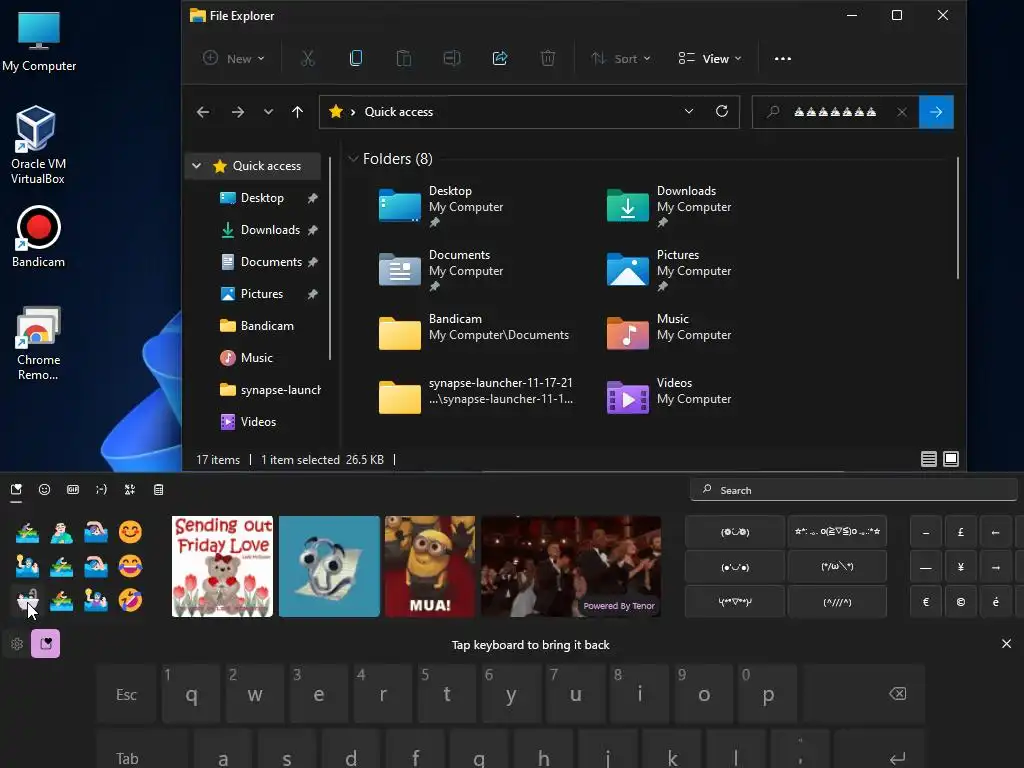The width and height of the screenshot is (1024, 768).
Task: Insert the (^///^) kaomoji
Action: tap(837, 602)
